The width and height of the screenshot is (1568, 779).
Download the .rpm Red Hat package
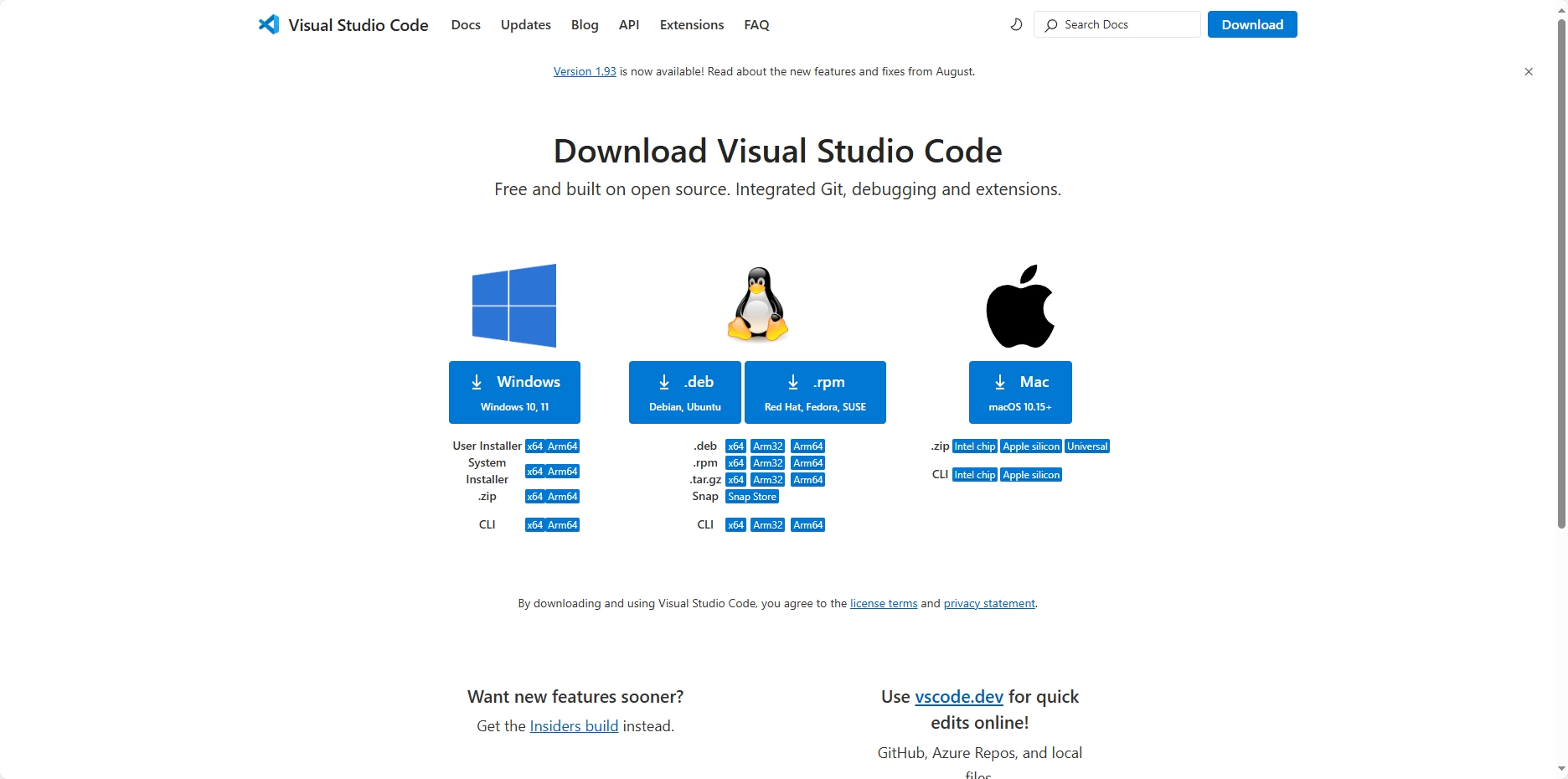pyautogui.click(x=815, y=392)
